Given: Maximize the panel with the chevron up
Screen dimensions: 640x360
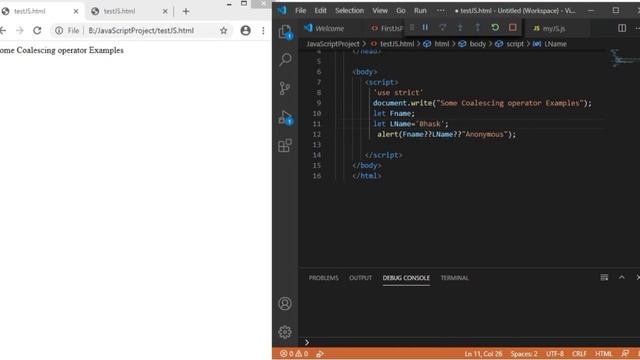Looking at the screenshot, I should 622,278.
